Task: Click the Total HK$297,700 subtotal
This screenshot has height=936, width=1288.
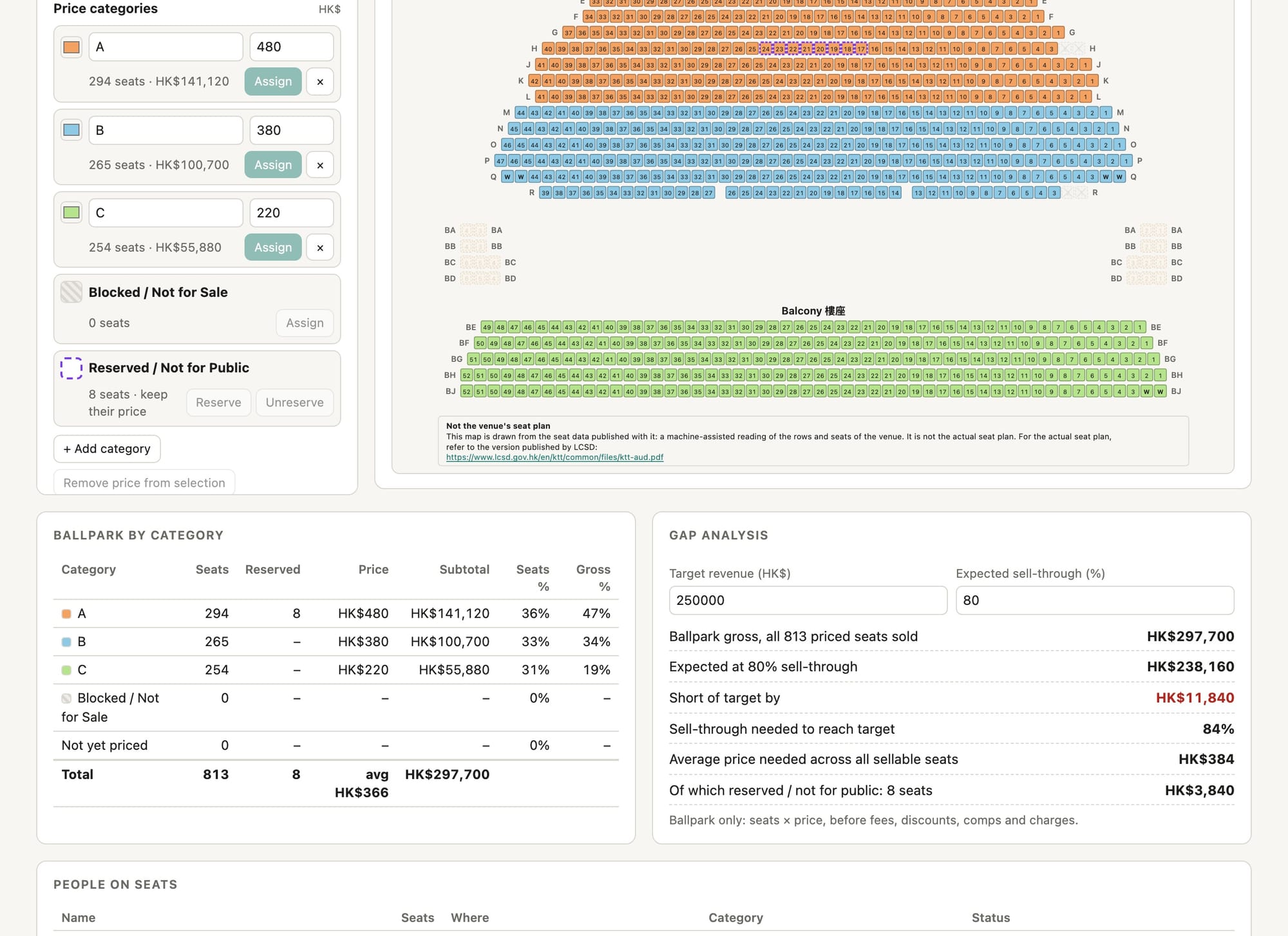Action: point(447,775)
